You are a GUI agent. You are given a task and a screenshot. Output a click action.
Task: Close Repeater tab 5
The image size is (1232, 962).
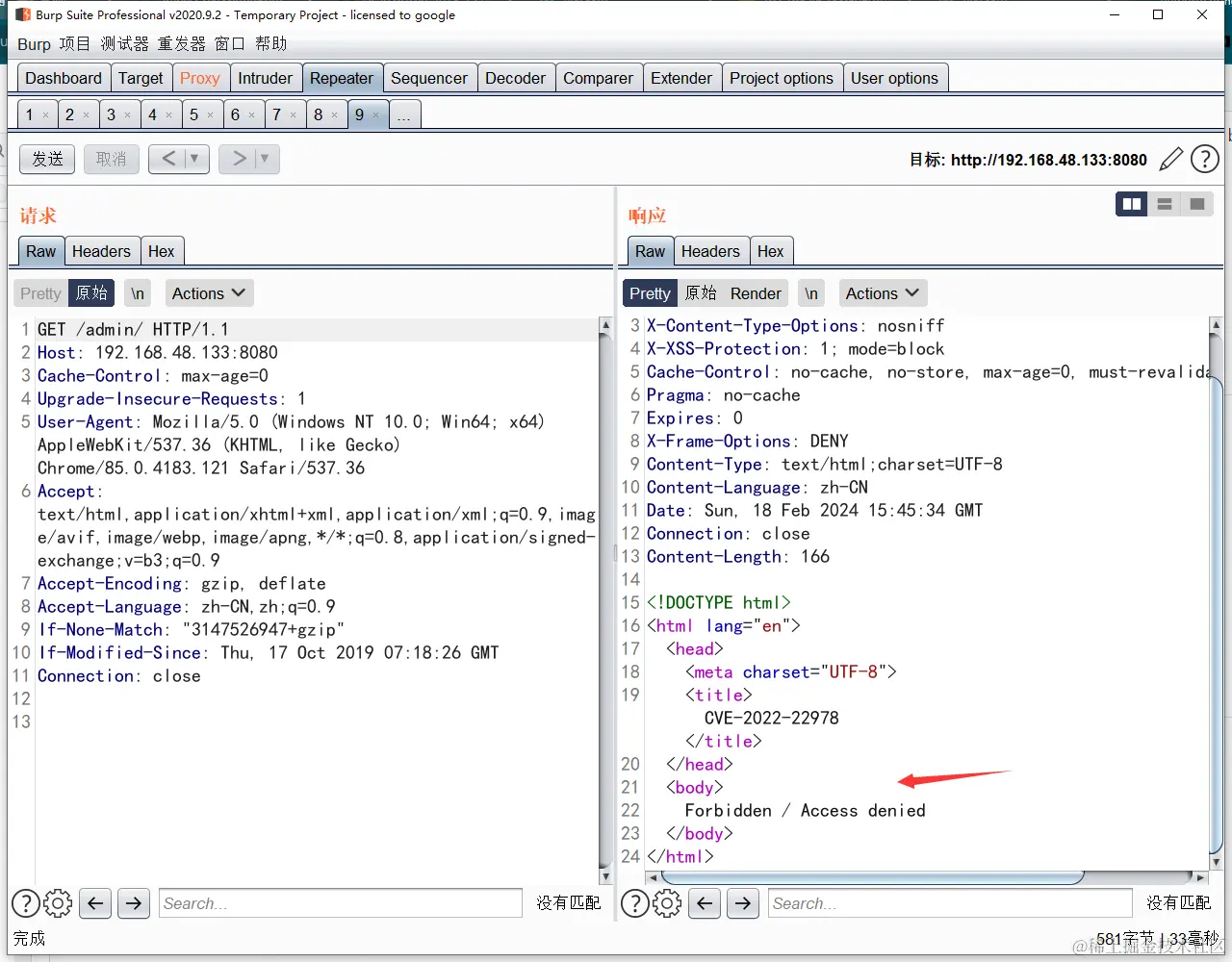click(x=210, y=115)
